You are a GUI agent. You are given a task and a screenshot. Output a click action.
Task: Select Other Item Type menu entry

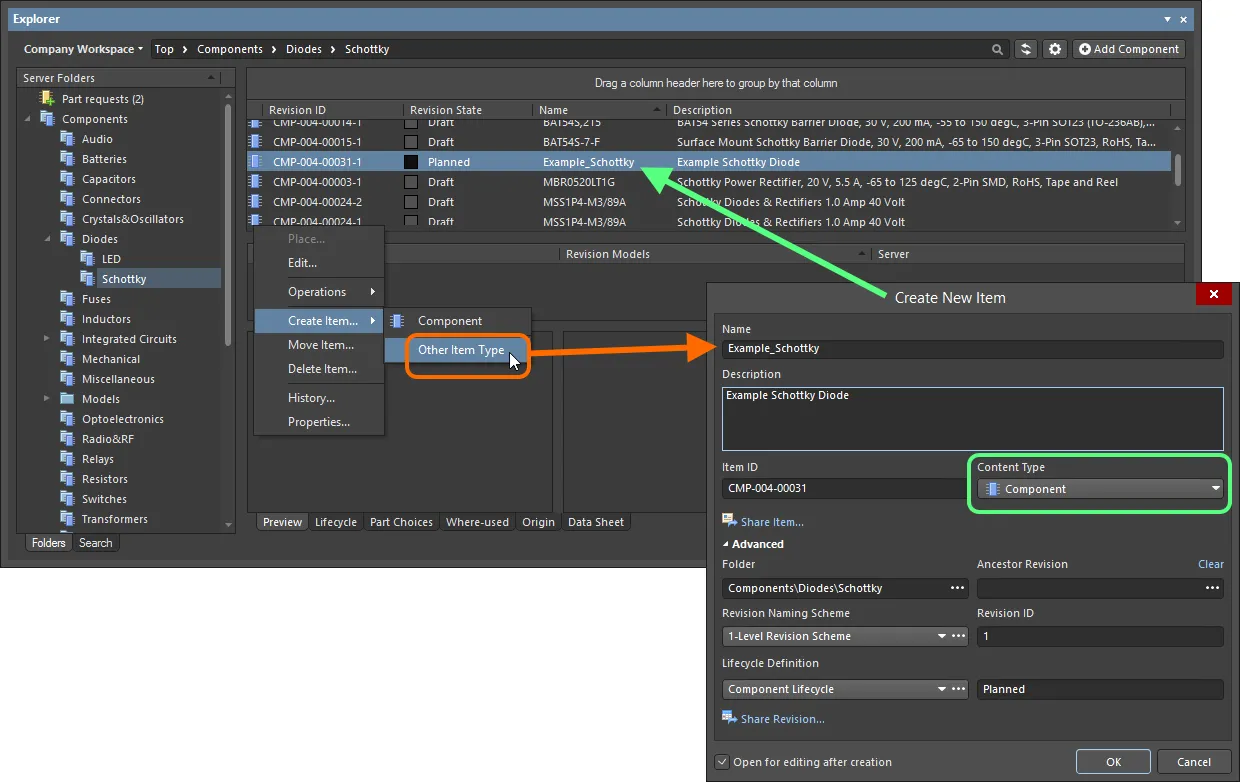(461, 350)
